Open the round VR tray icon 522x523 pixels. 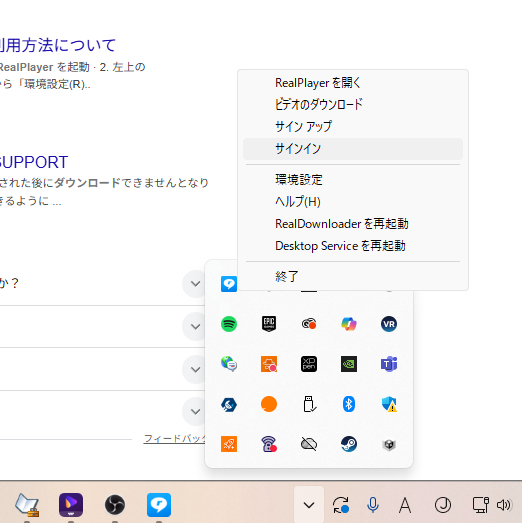tap(389, 324)
